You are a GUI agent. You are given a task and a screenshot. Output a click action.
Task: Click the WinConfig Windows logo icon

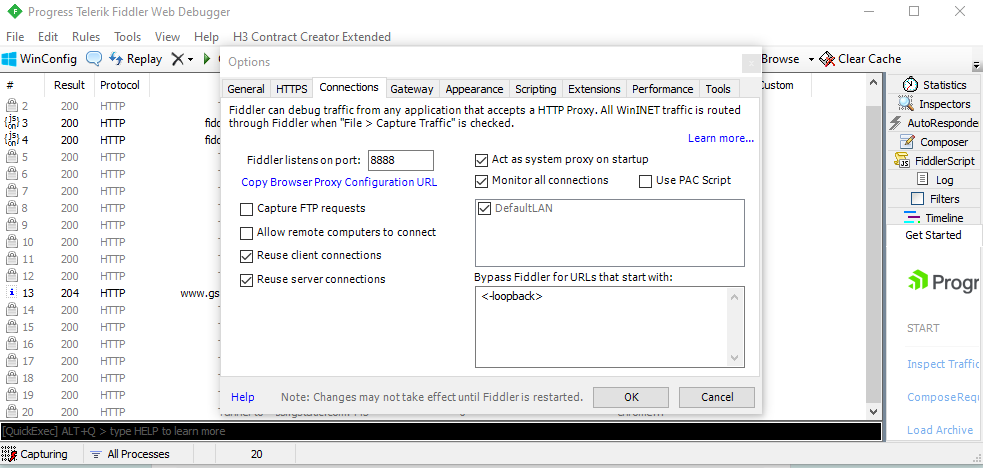click(x=10, y=59)
